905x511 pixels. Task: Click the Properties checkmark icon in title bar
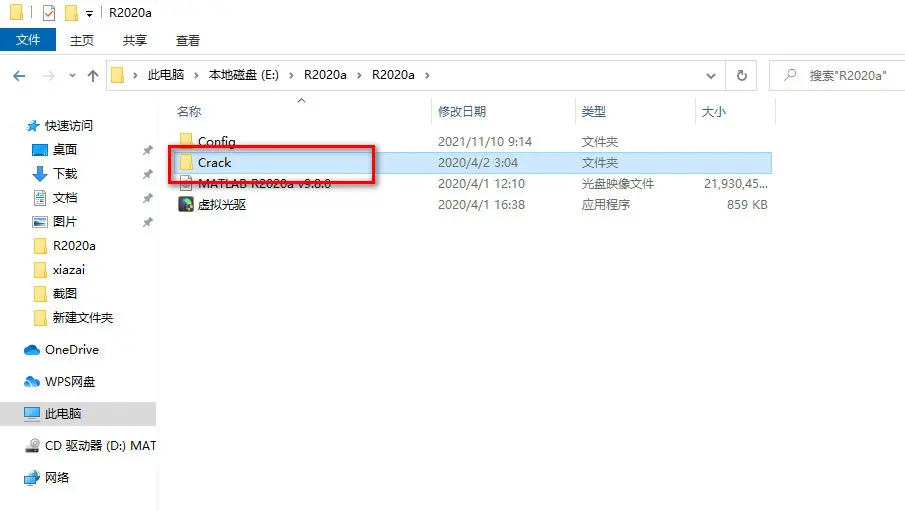[x=49, y=12]
